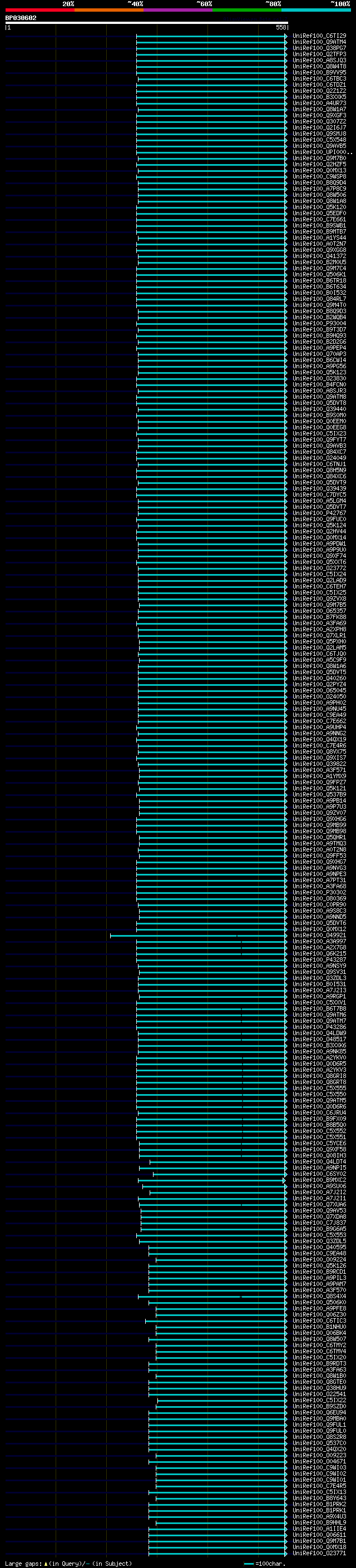
Task: Open hit UniRef100_C6TI29
Action: [x=319, y=36]
